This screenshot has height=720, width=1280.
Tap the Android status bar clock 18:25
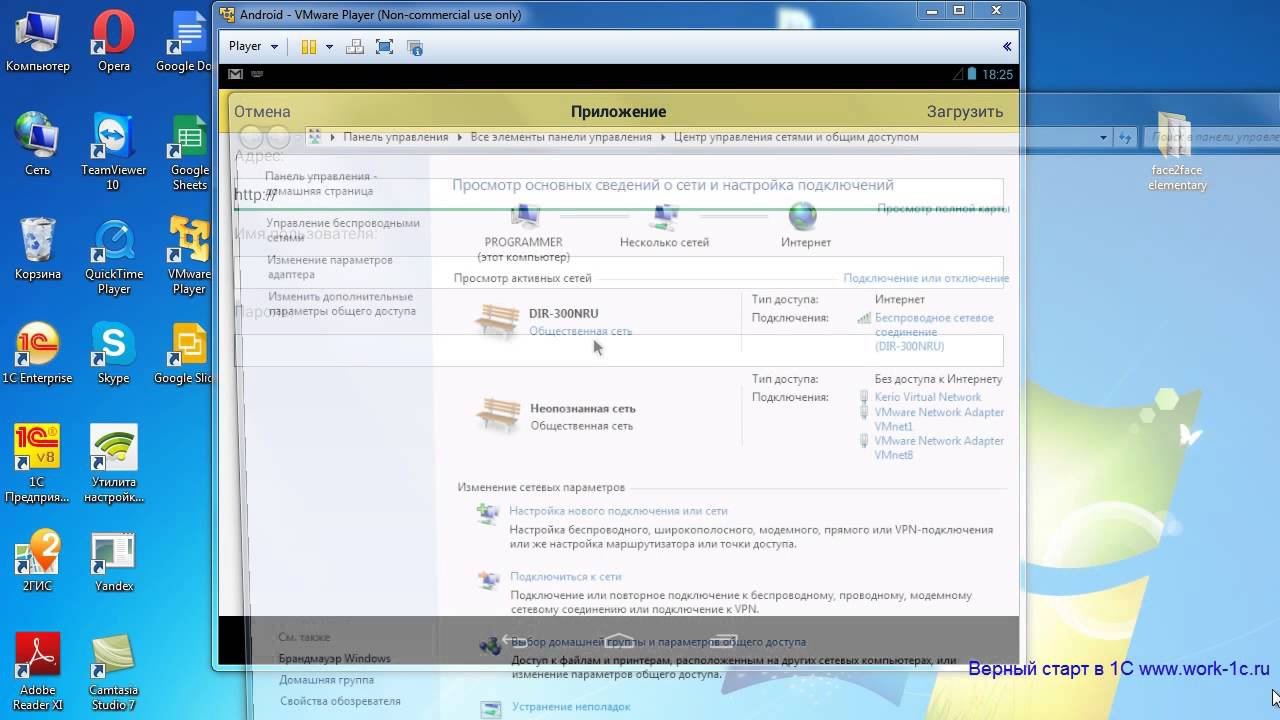tap(997, 74)
